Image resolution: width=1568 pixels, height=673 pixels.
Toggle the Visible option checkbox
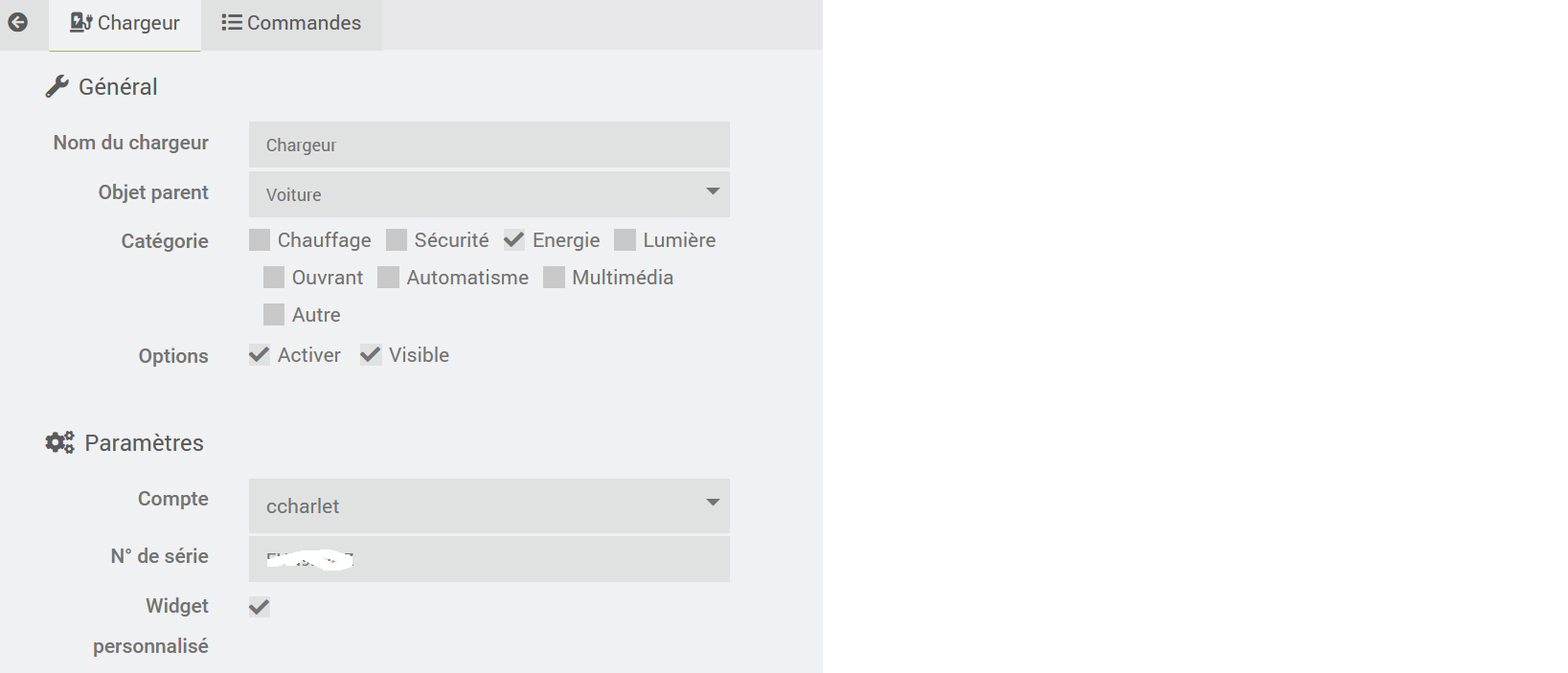371,355
